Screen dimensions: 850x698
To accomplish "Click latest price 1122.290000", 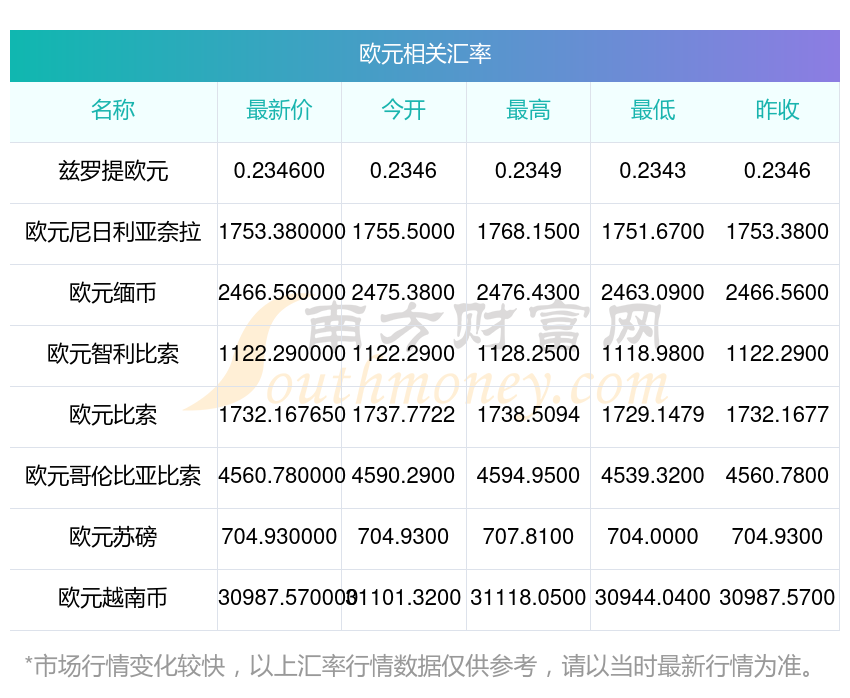I will tap(282, 354).
